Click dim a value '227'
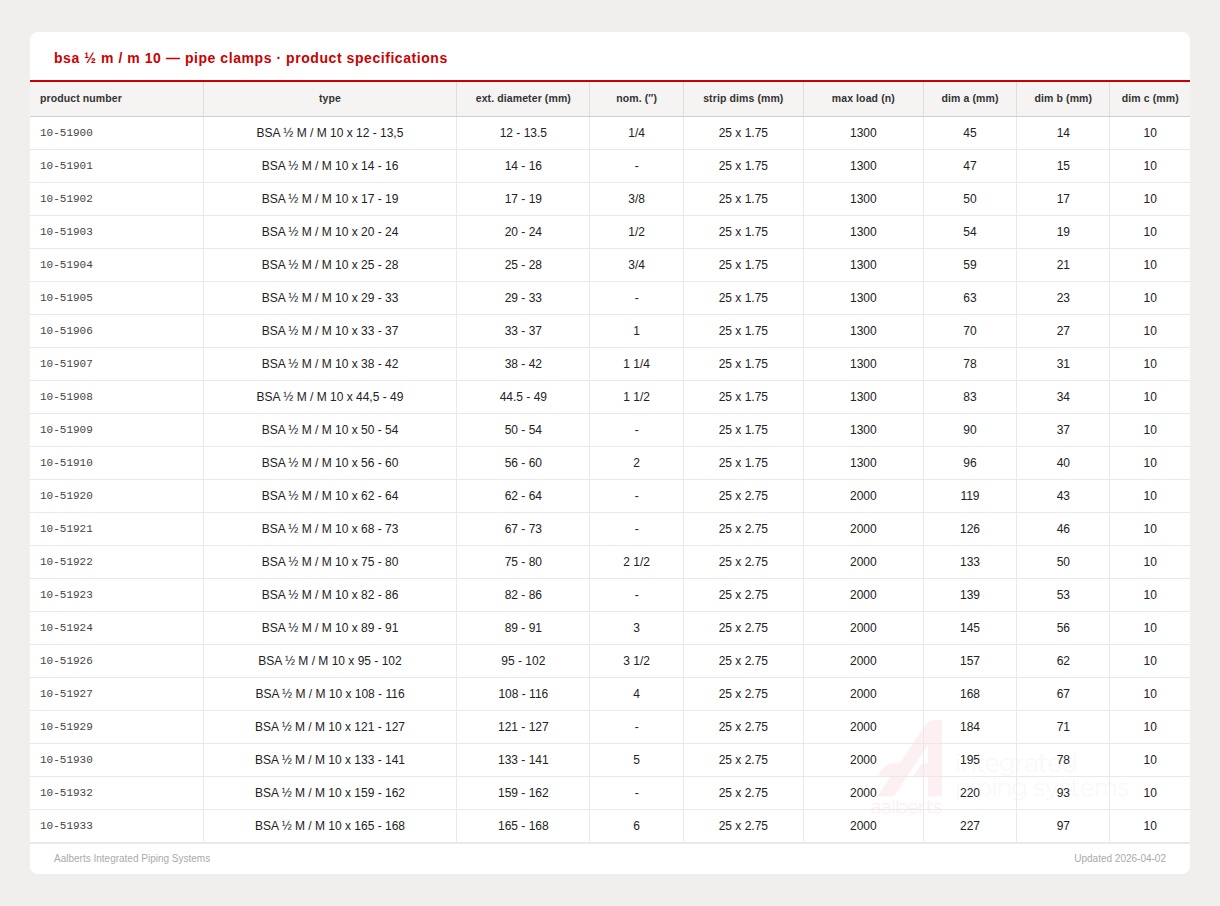1220x906 pixels. click(x=969, y=826)
